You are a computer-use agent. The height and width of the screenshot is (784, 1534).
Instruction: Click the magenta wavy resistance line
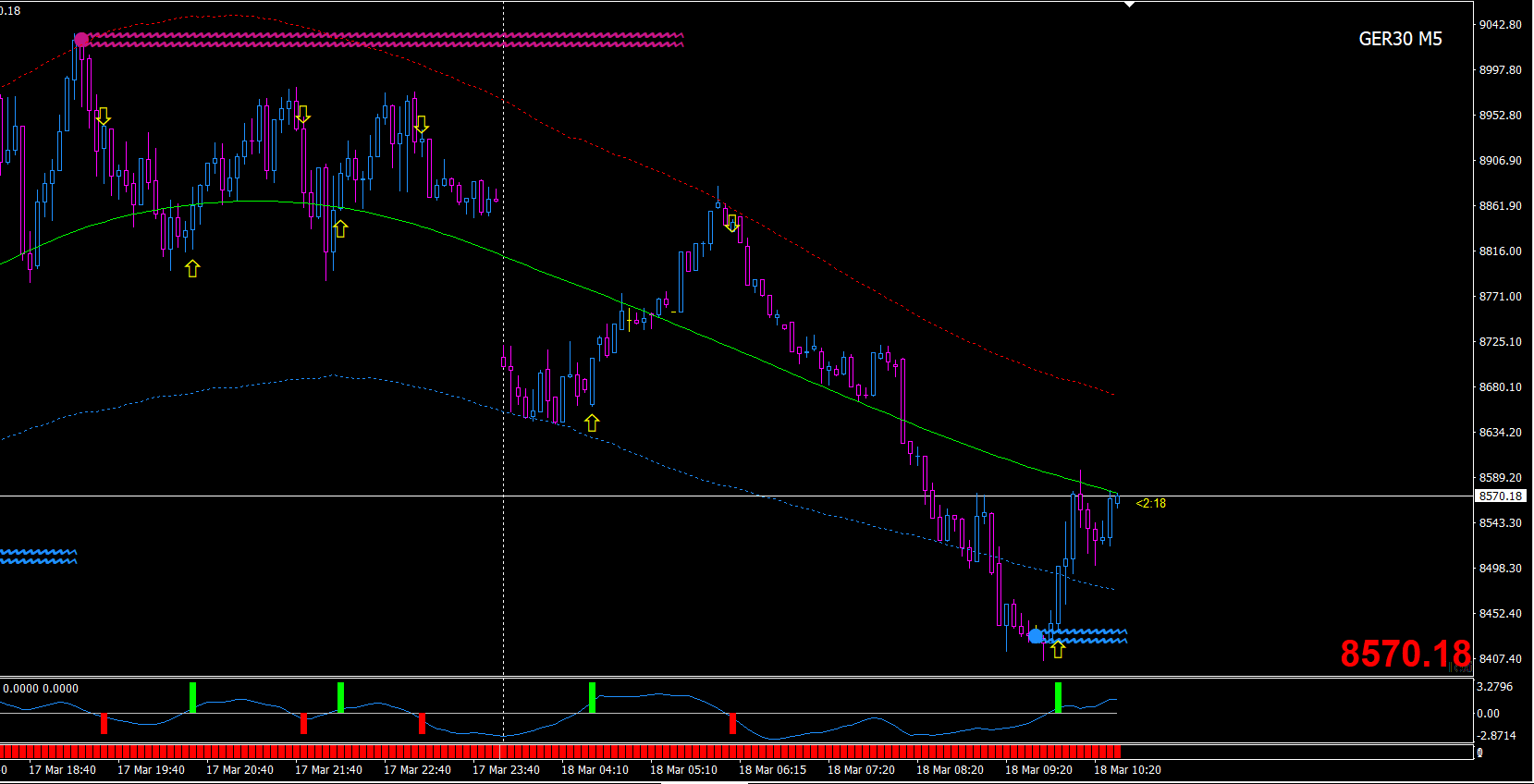pos(384,40)
